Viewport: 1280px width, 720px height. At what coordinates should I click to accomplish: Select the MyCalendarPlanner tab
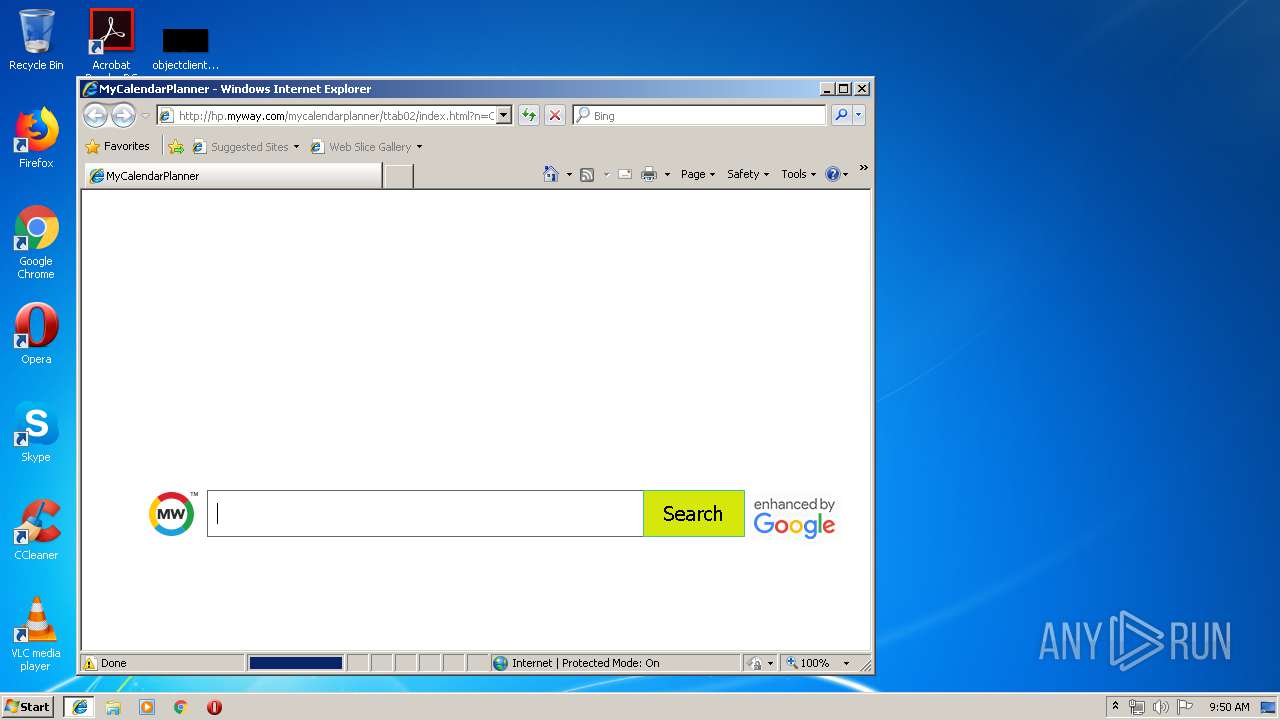click(233, 176)
